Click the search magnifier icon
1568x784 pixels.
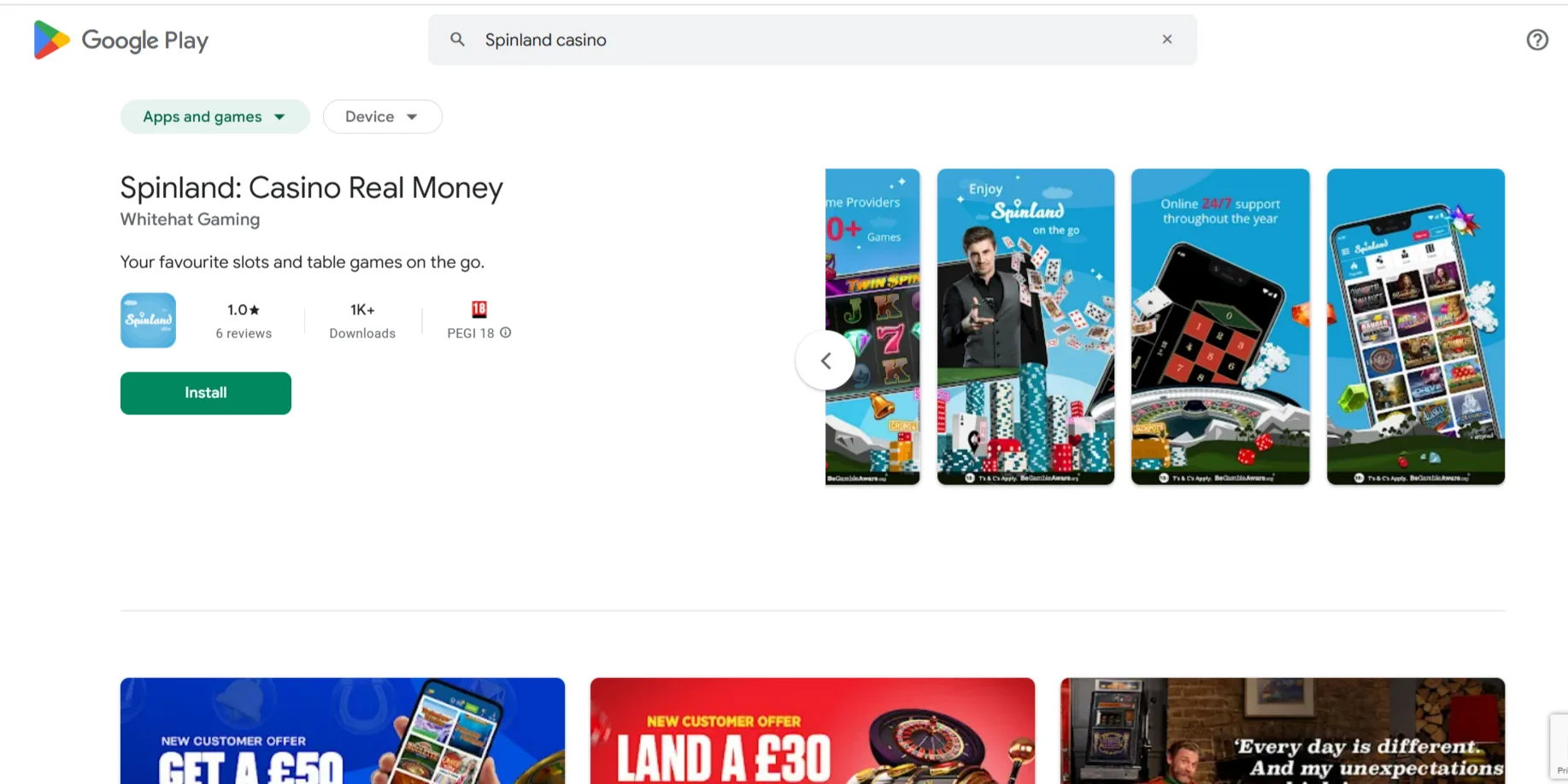tap(457, 39)
